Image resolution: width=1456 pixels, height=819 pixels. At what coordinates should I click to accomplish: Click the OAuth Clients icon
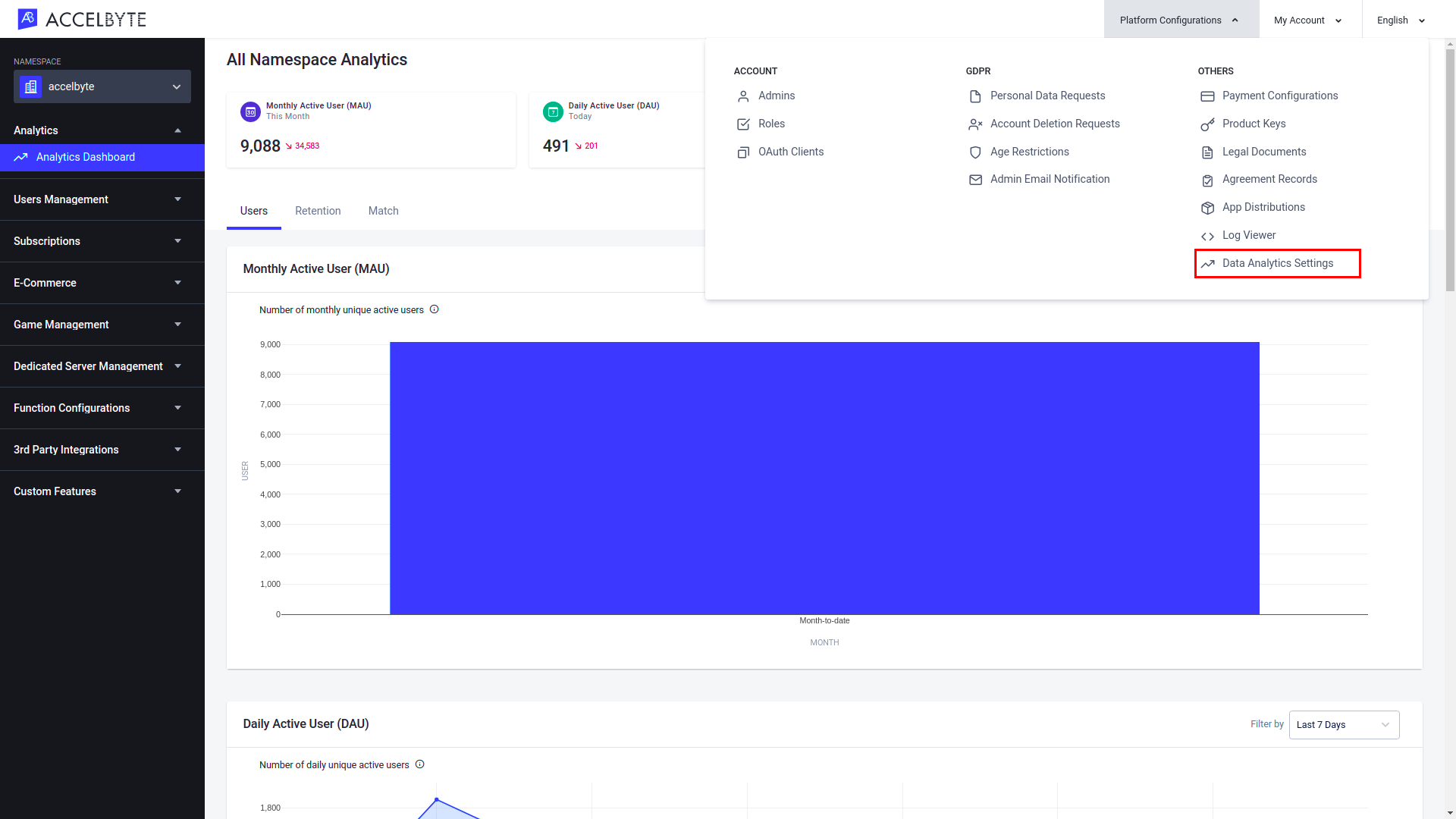pos(743,151)
